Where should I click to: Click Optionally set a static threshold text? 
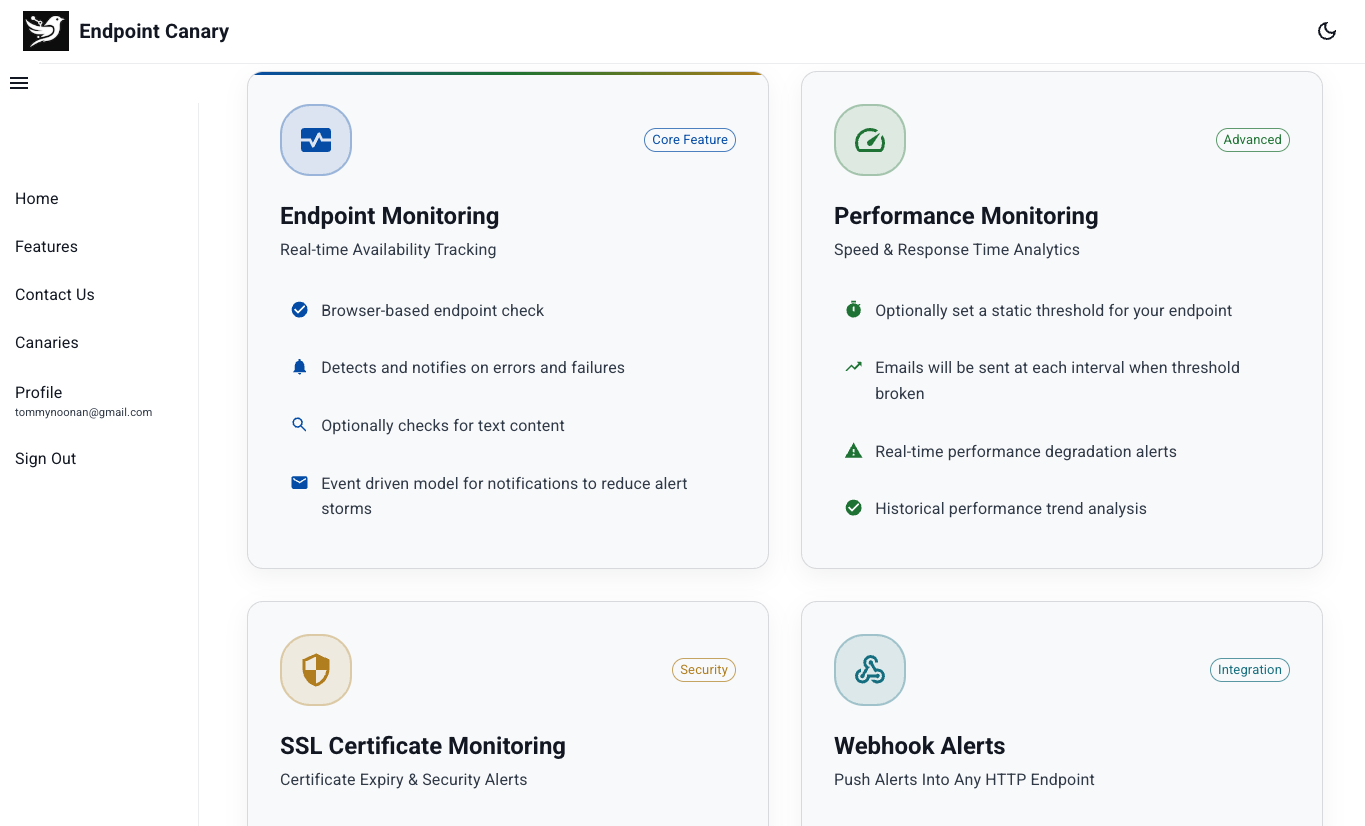pyautogui.click(x=1053, y=311)
